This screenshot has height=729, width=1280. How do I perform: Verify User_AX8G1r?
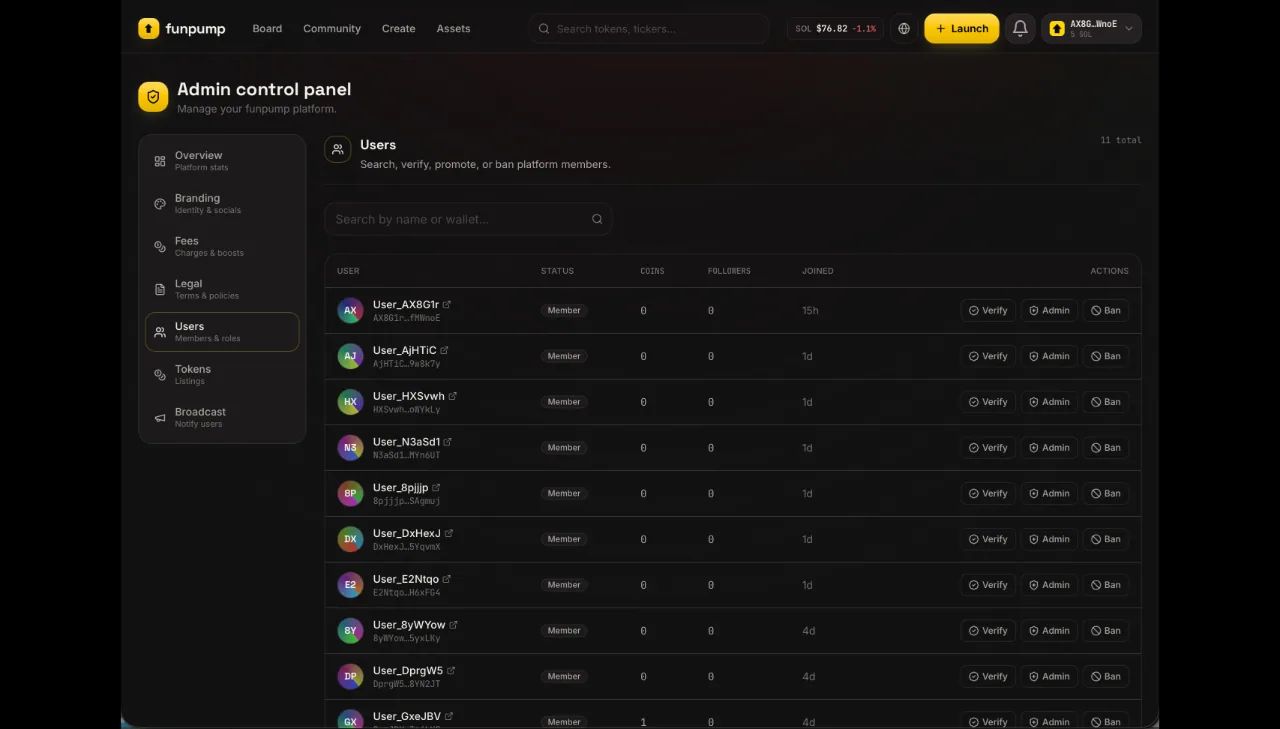pyautogui.click(x=988, y=311)
